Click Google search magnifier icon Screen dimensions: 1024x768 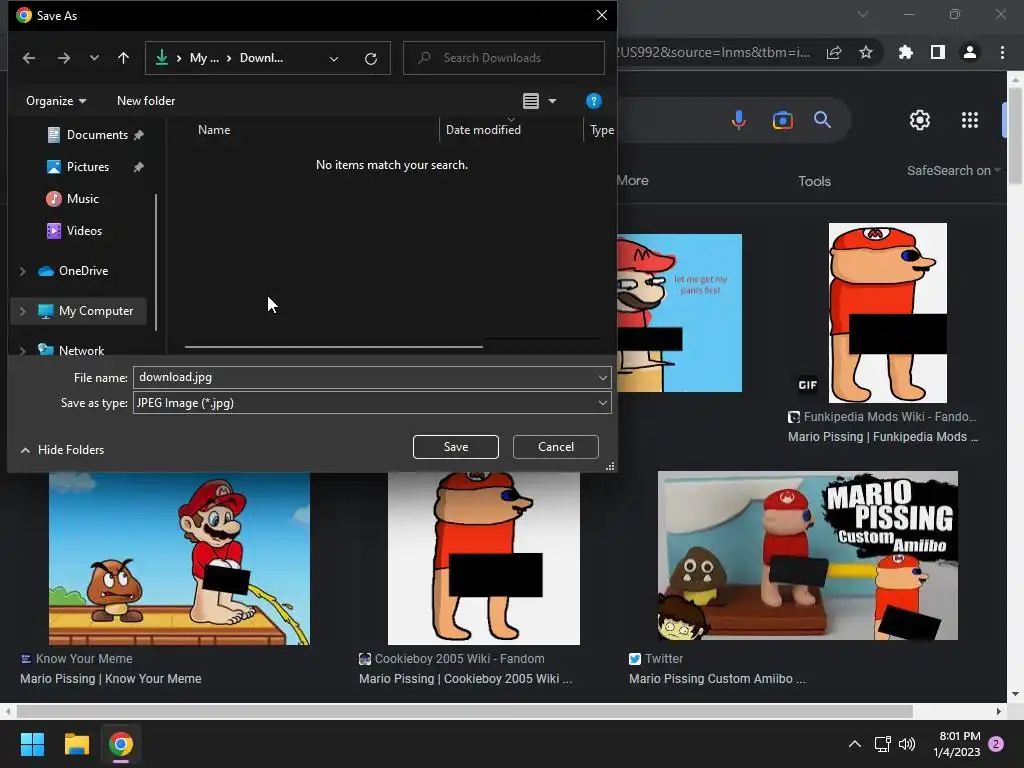[822, 120]
